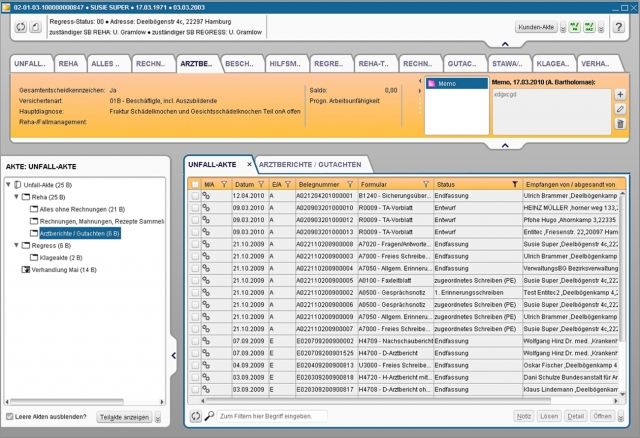Click the Lösen button
The width and height of the screenshot is (640, 438).
tap(549, 416)
